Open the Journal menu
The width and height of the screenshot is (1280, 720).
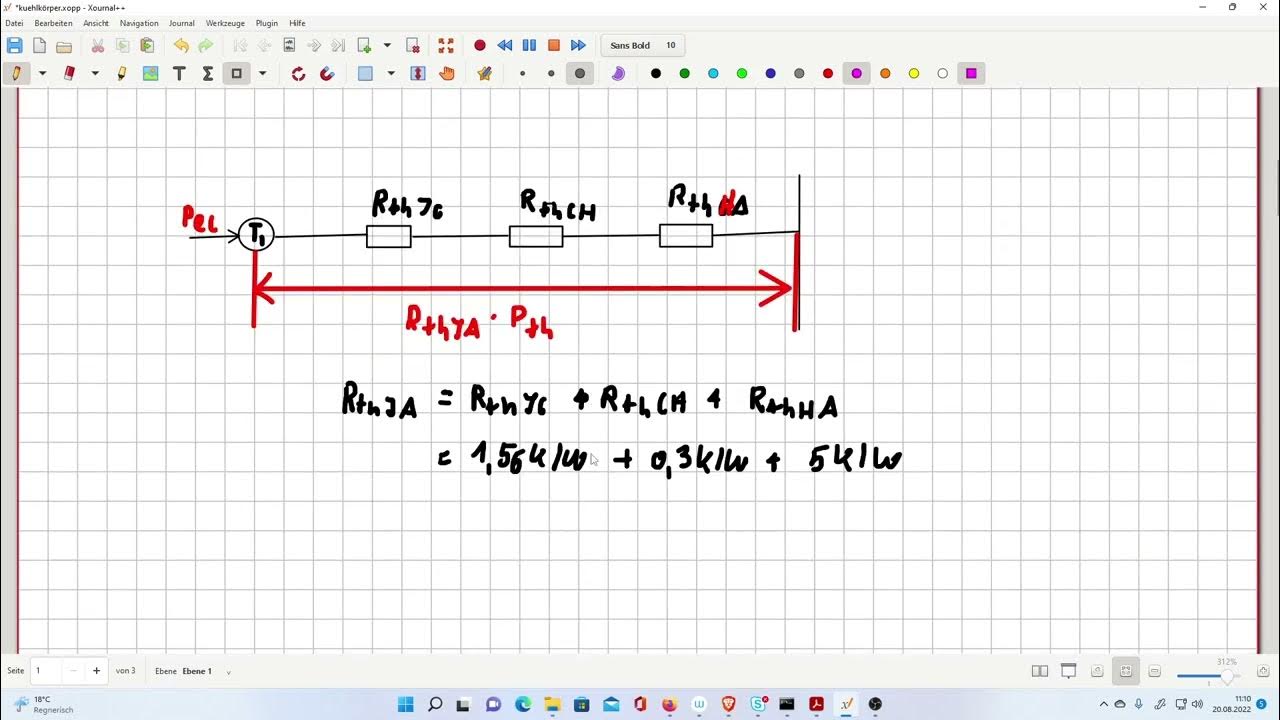pos(182,23)
